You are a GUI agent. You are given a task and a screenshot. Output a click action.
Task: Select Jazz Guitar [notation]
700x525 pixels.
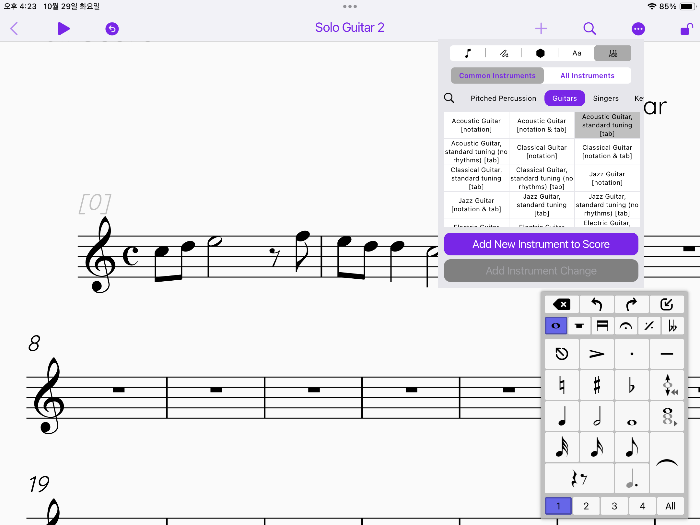(607, 178)
